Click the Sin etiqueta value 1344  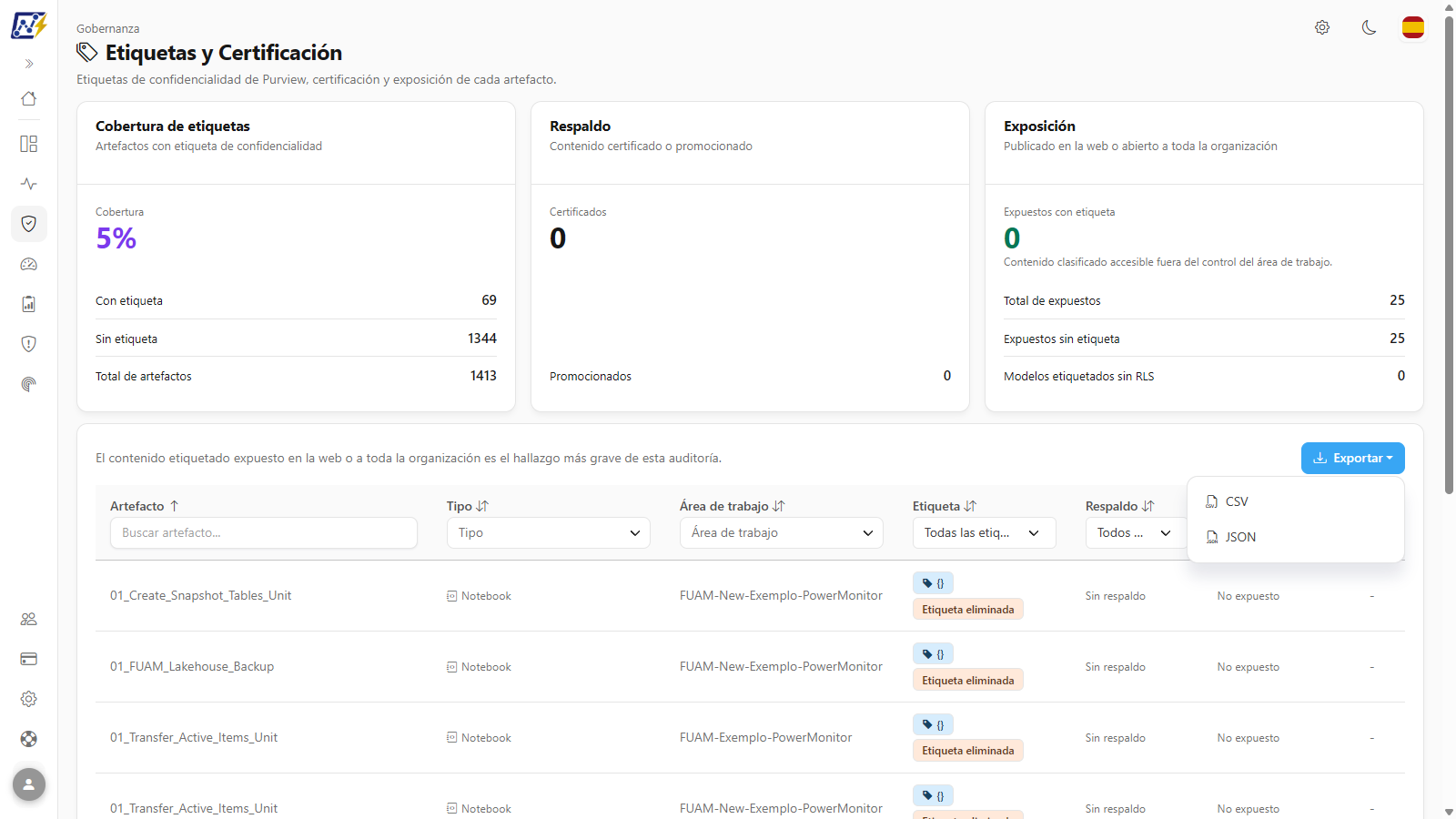pyautogui.click(x=482, y=339)
